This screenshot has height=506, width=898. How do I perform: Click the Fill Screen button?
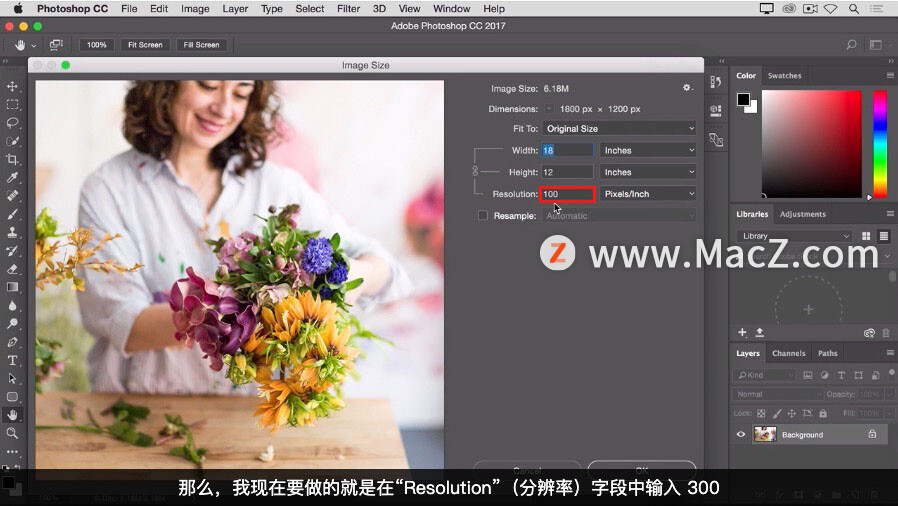coord(201,45)
